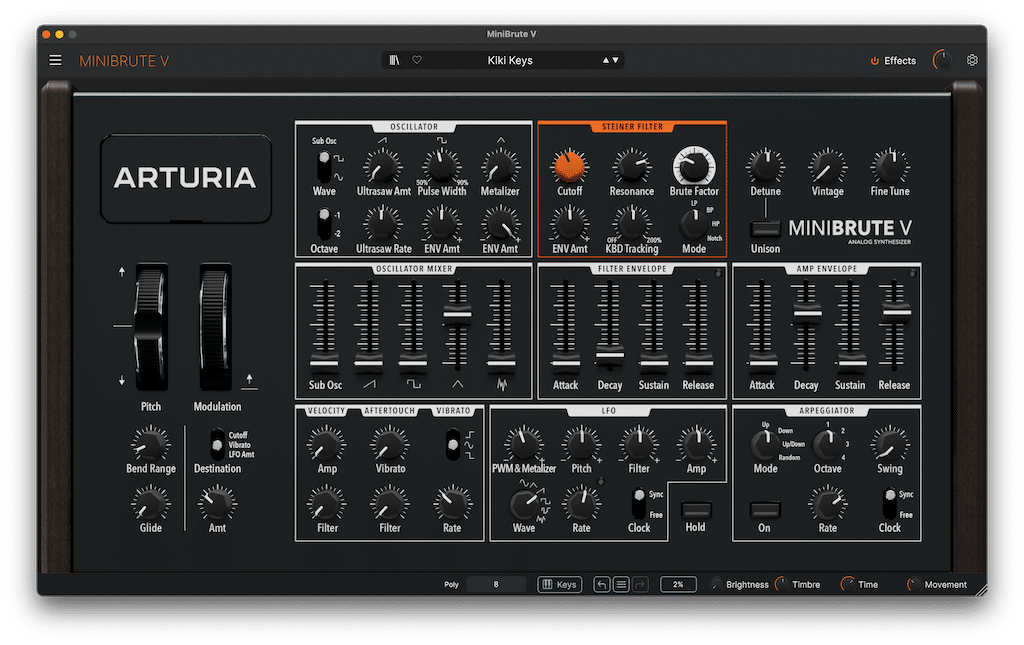Image resolution: width=1024 pixels, height=645 pixels.
Task: Toggle the Vibrato waveform switch
Action: click(452, 445)
